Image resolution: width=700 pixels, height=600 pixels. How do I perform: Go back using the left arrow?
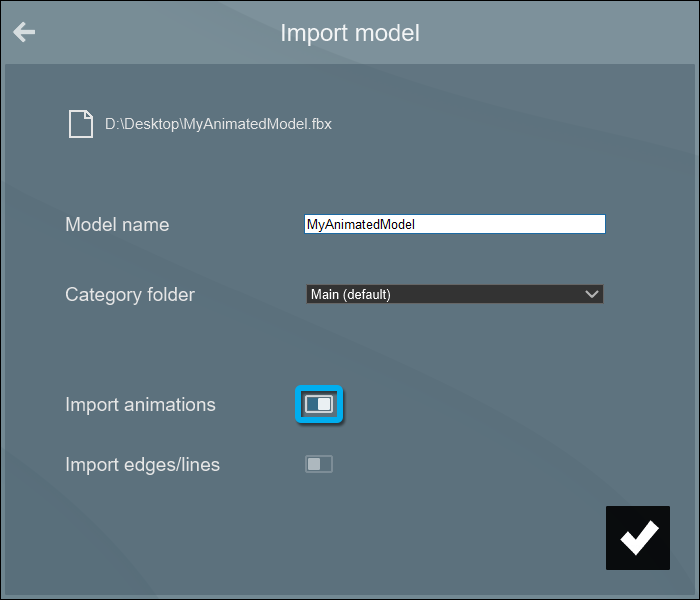[x=24, y=32]
